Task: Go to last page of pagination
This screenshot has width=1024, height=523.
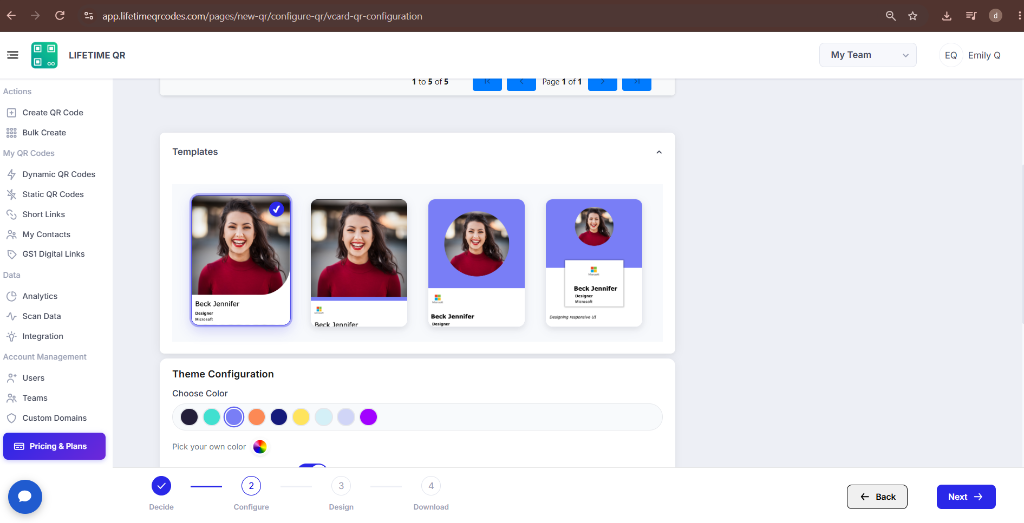Action: pyautogui.click(x=637, y=84)
